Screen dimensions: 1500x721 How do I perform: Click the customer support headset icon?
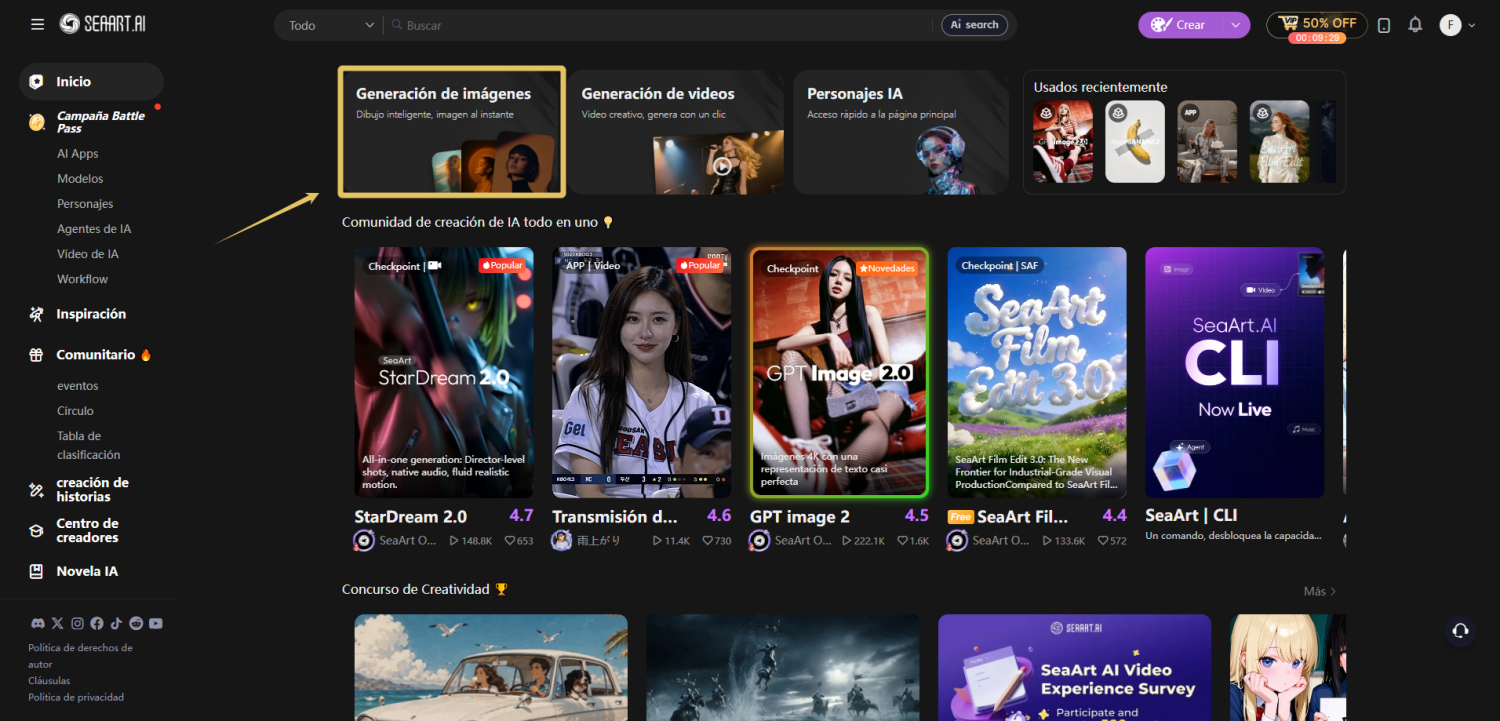(1460, 630)
